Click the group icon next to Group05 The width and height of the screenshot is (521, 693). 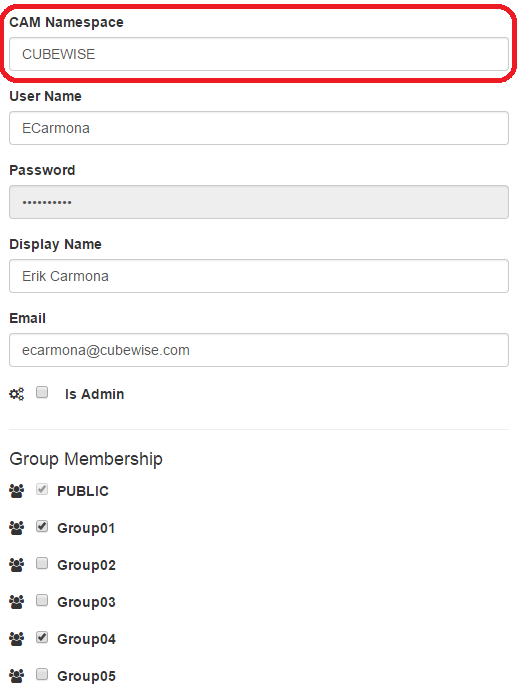pos(17,676)
